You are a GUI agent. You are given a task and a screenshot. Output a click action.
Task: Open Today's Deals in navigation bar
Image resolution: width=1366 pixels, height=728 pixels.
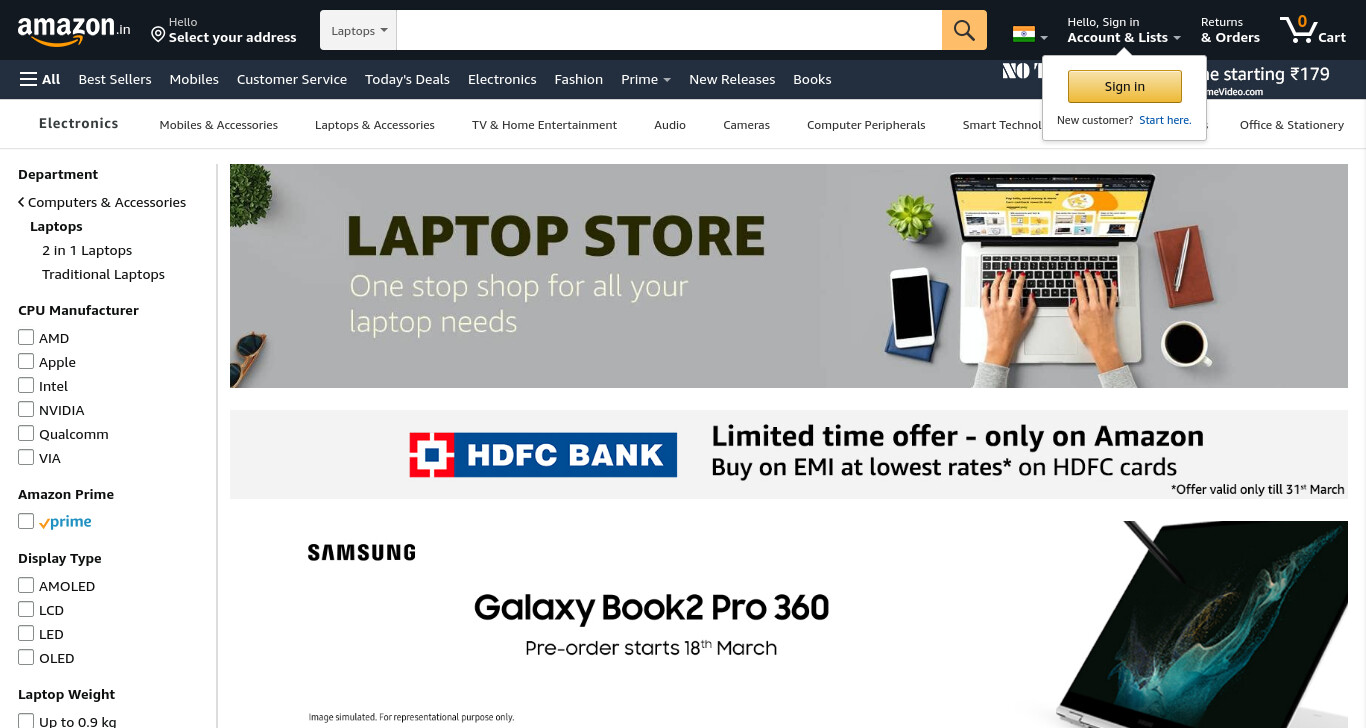tap(407, 79)
